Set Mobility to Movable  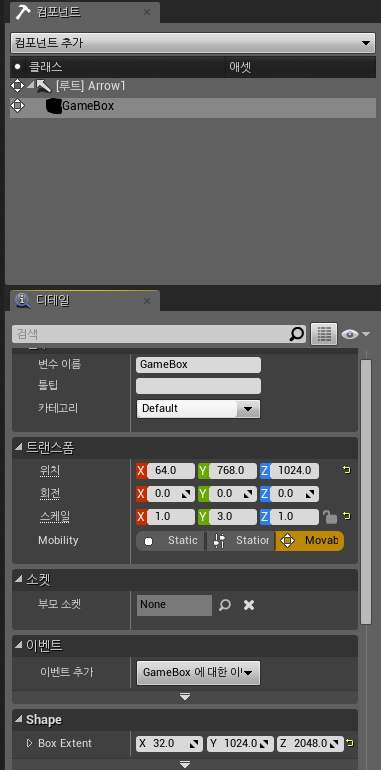click(309, 541)
